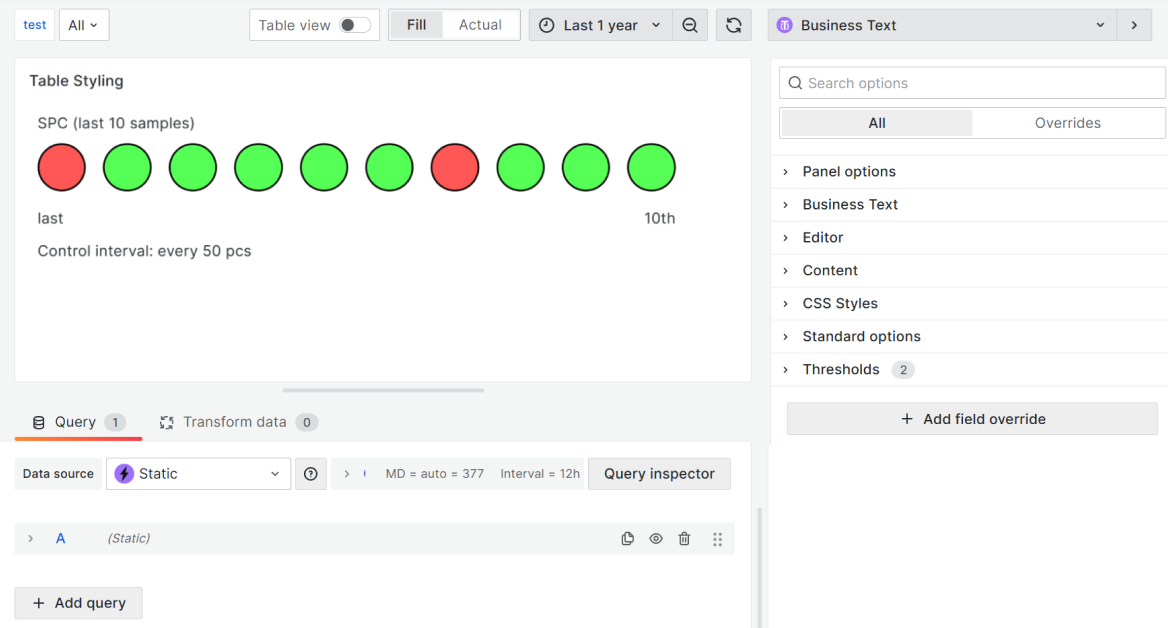Click the zoom out time range icon
1168x628 pixels.
(x=690, y=25)
